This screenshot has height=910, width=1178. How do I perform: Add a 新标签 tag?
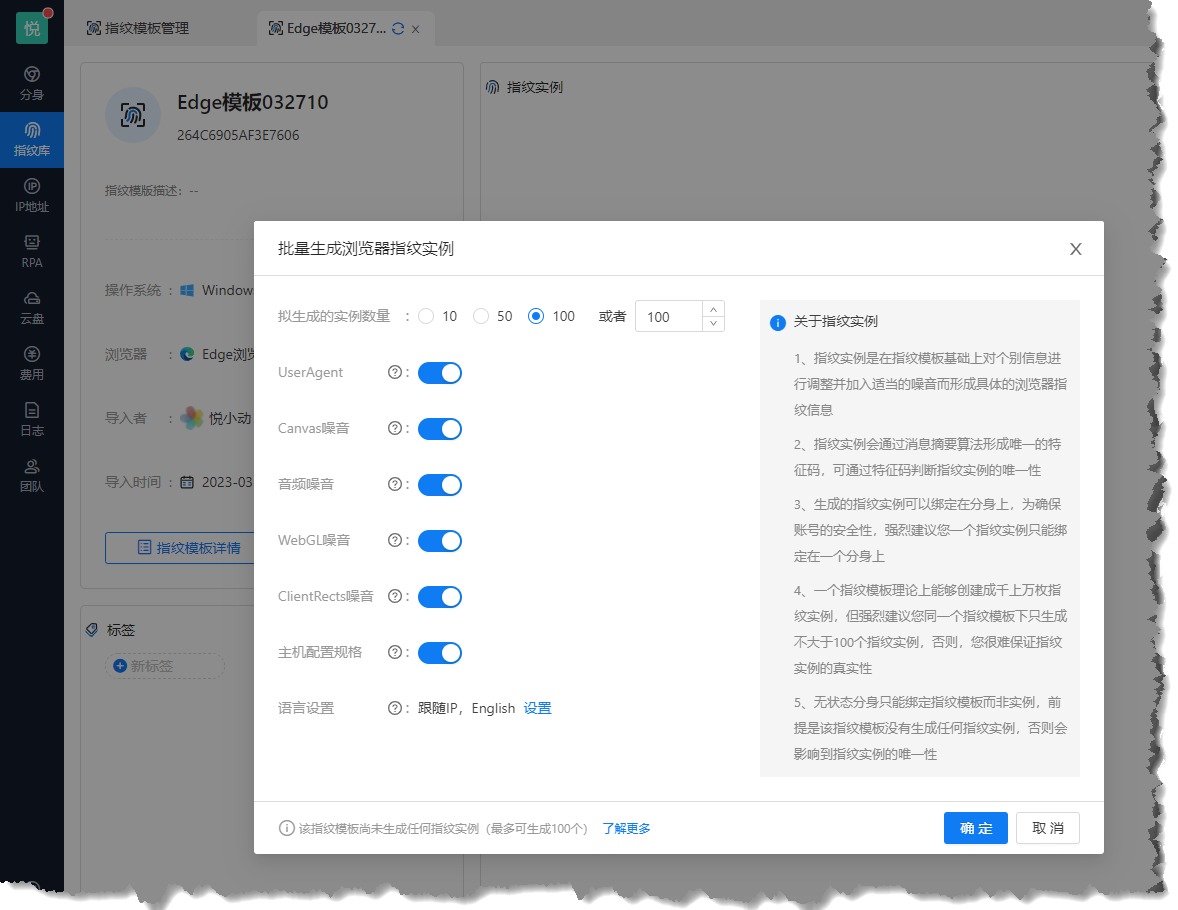point(165,666)
